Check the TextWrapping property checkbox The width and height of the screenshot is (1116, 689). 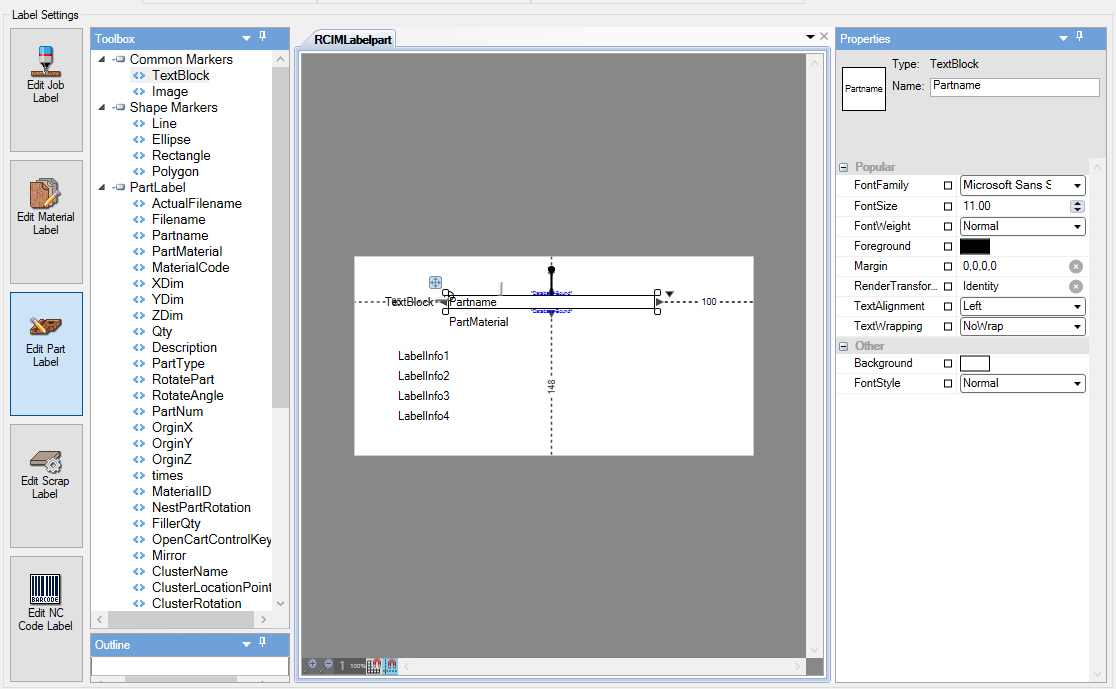click(x=947, y=326)
